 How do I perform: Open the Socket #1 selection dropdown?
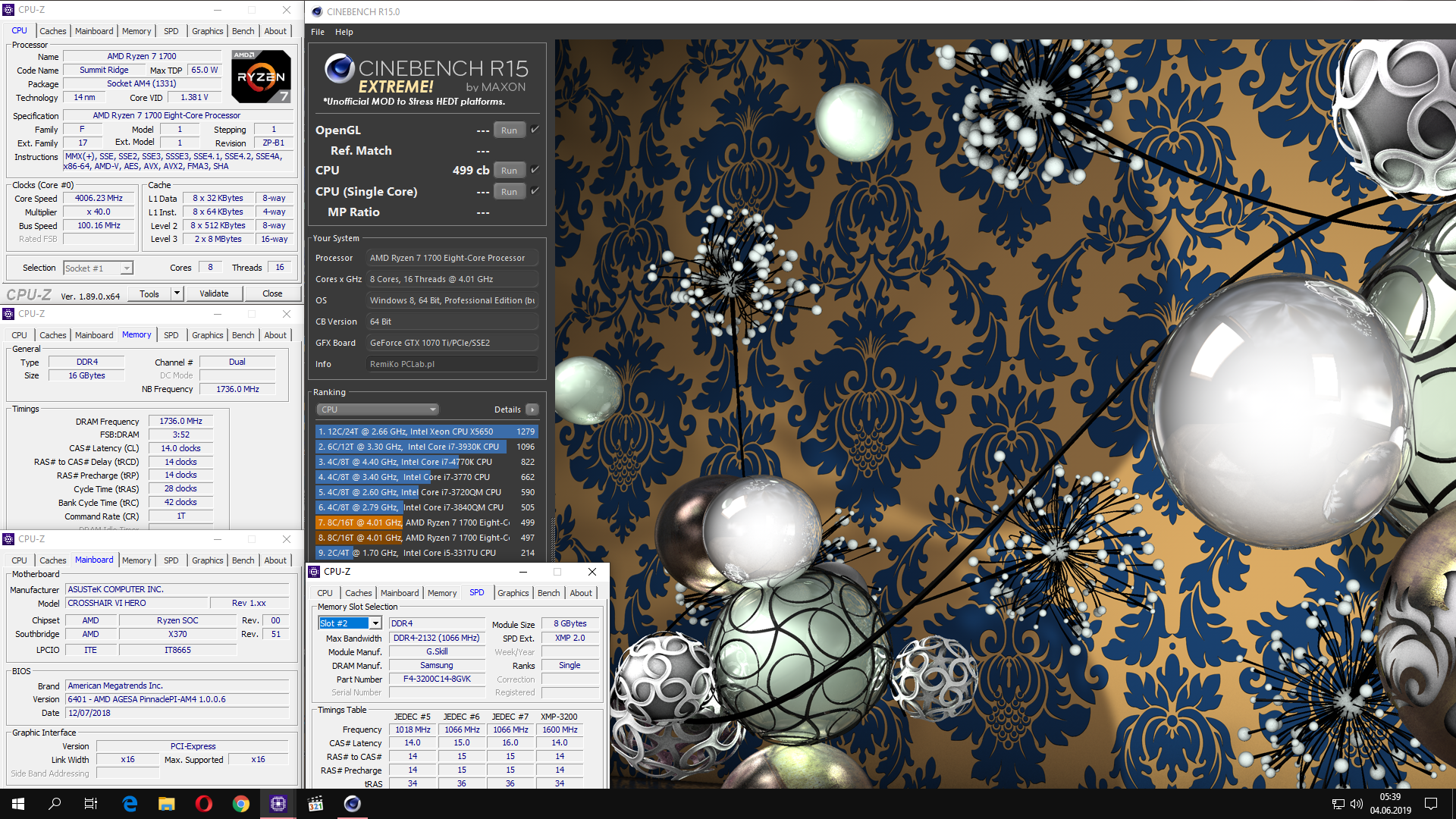99,268
